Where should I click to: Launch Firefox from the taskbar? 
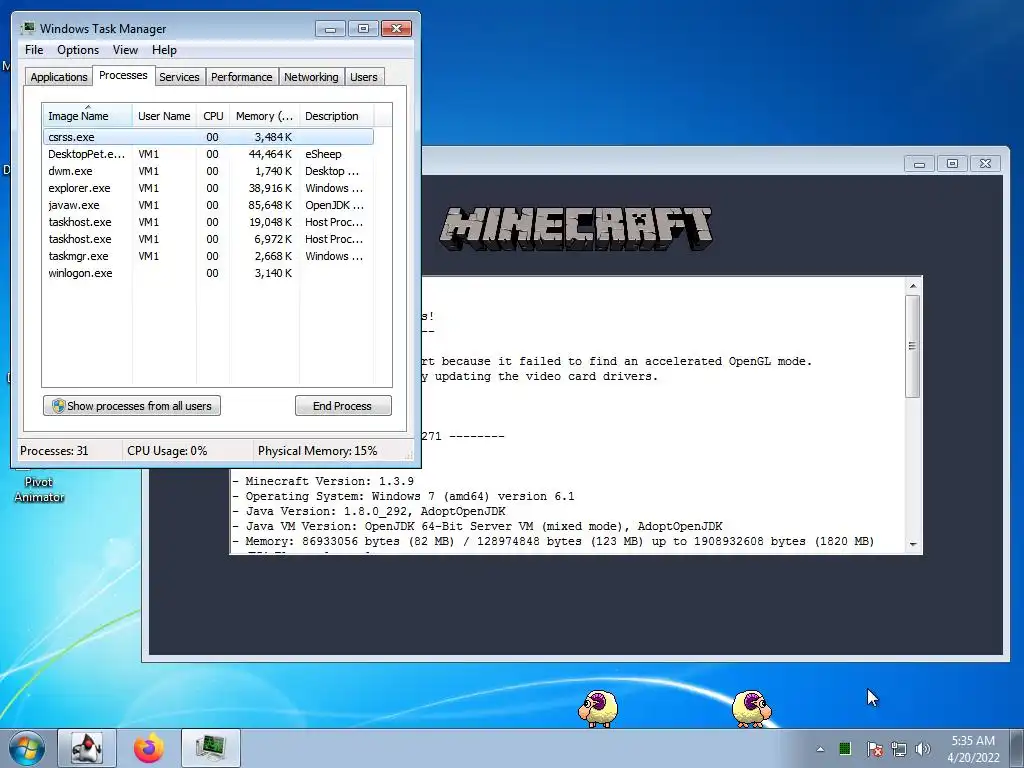click(x=149, y=748)
